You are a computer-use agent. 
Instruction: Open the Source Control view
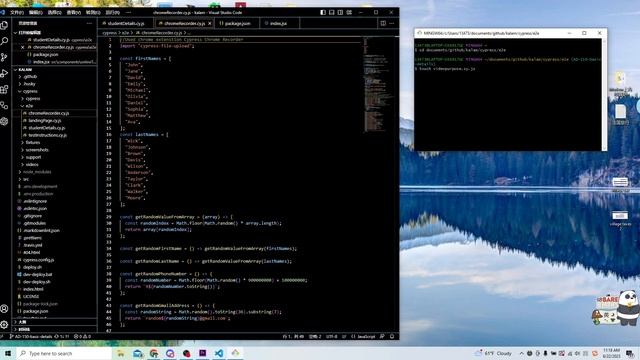(x=4, y=57)
